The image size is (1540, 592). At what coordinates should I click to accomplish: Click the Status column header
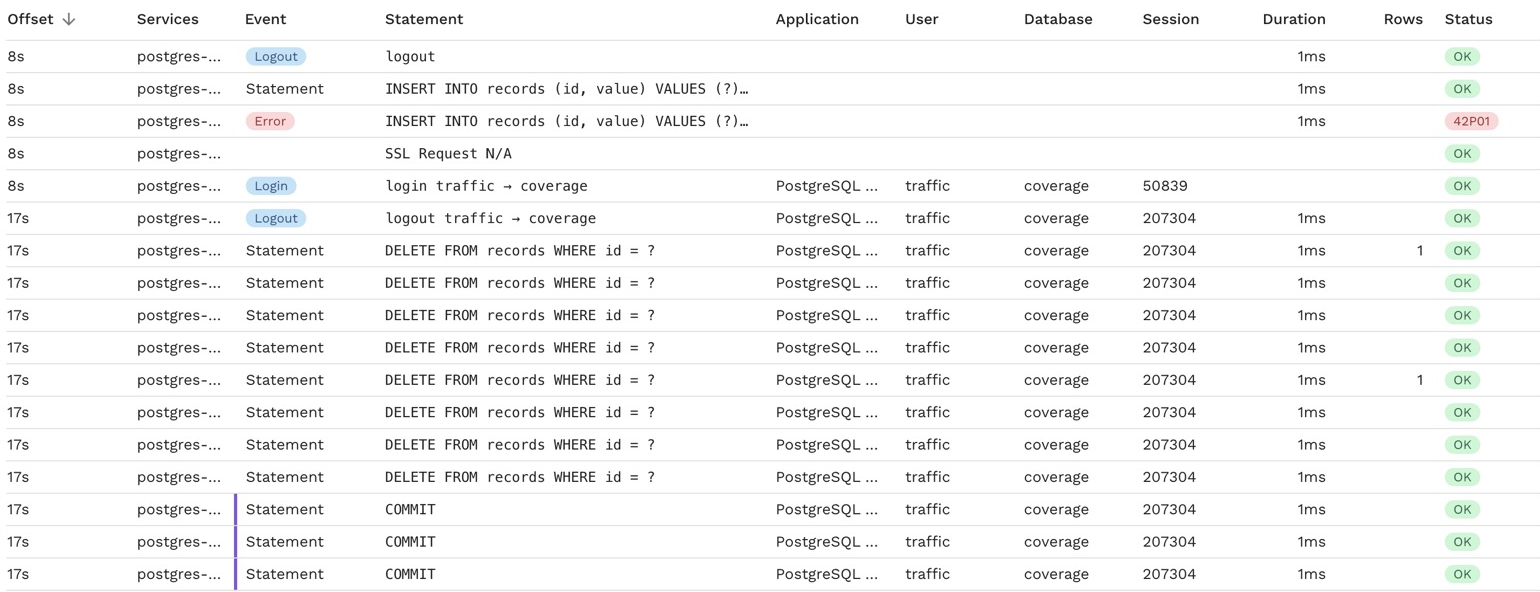[1468, 19]
